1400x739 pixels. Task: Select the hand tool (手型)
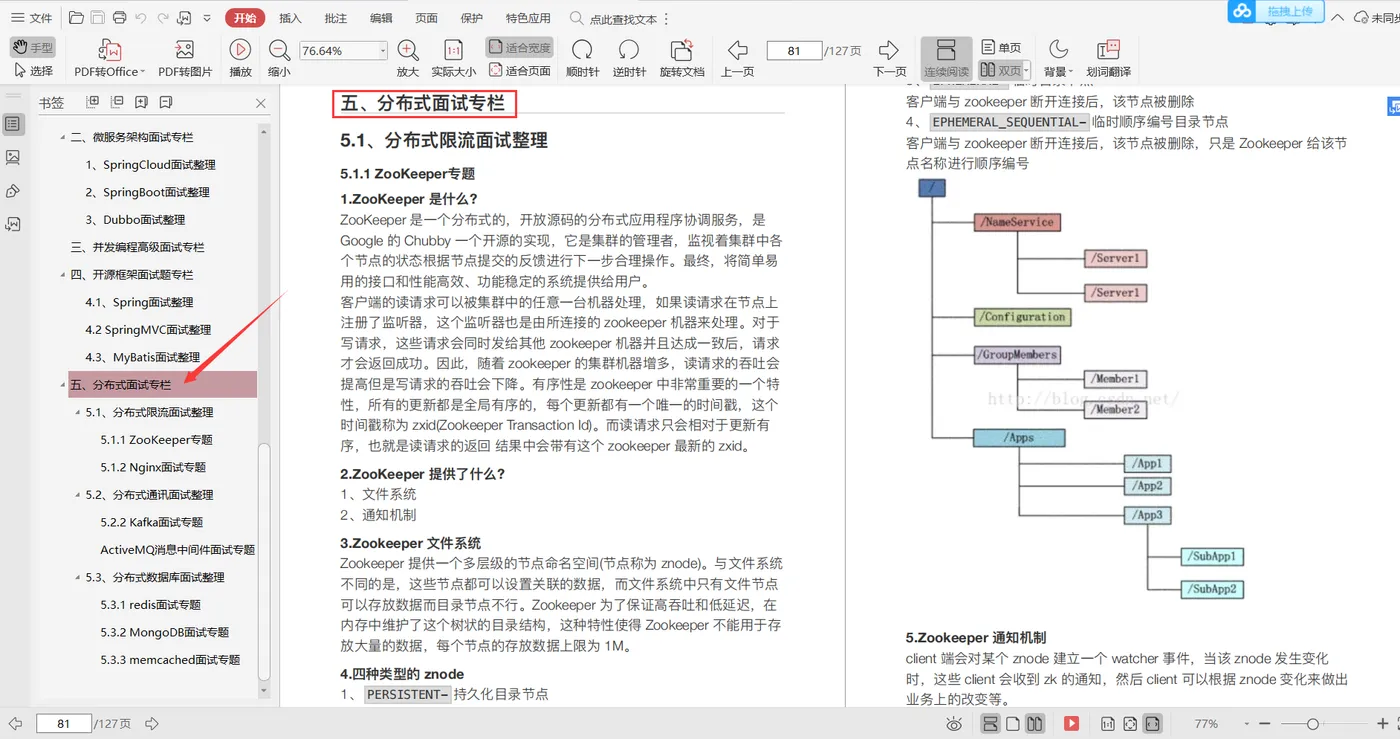tap(33, 47)
